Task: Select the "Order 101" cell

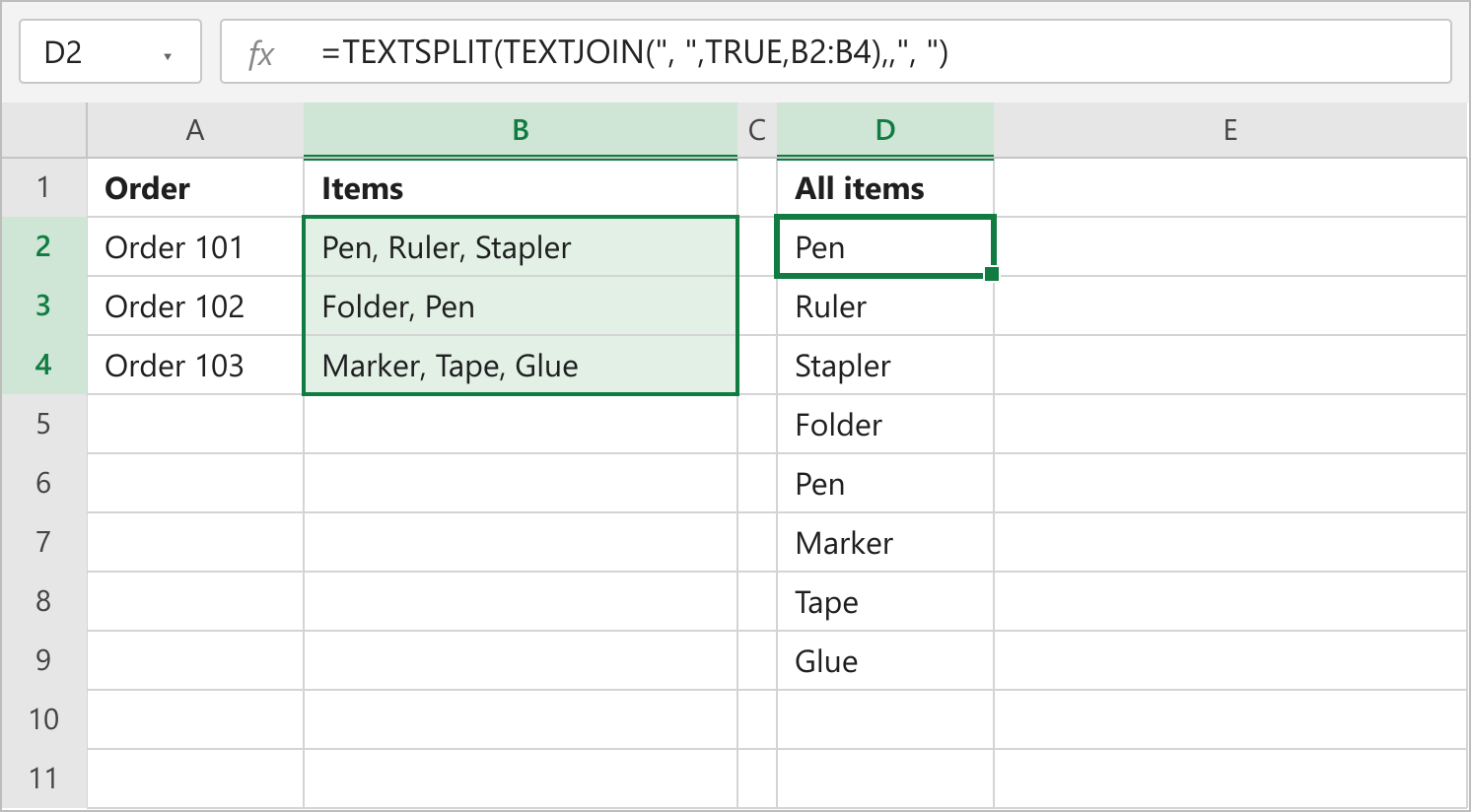Action: point(195,246)
